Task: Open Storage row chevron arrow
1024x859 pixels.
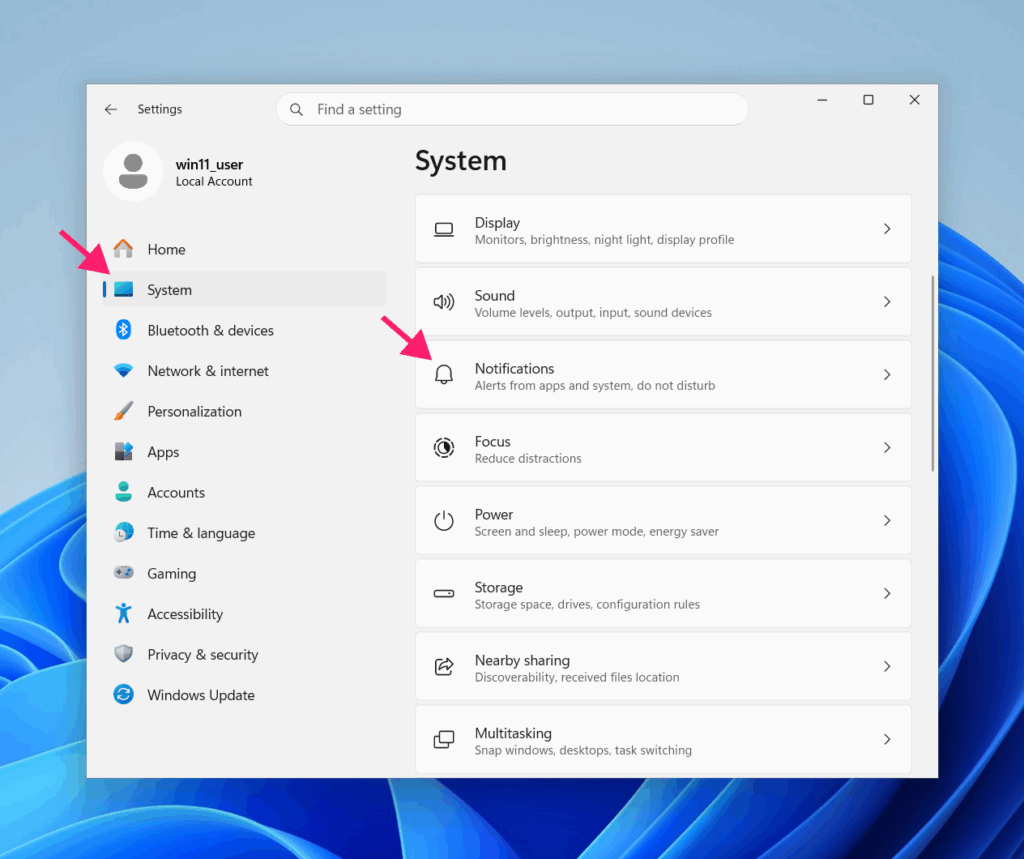Action: pyautogui.click(x=887, y=593)
